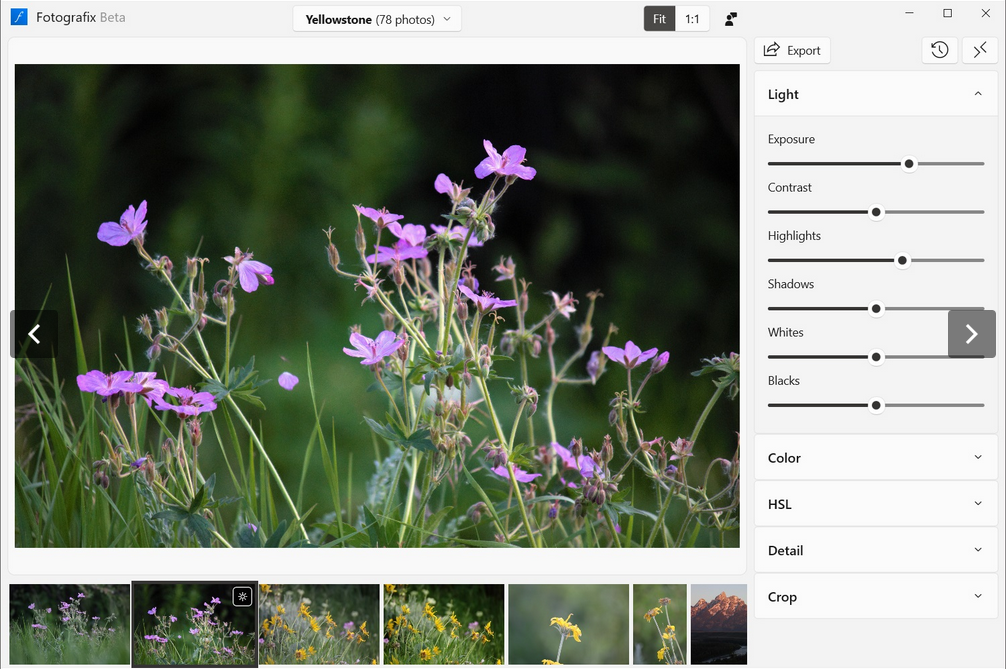The height and width of the screenshot is (669, 1006).
Task: Click the feedback person icon
Action: tap(731, 19)
